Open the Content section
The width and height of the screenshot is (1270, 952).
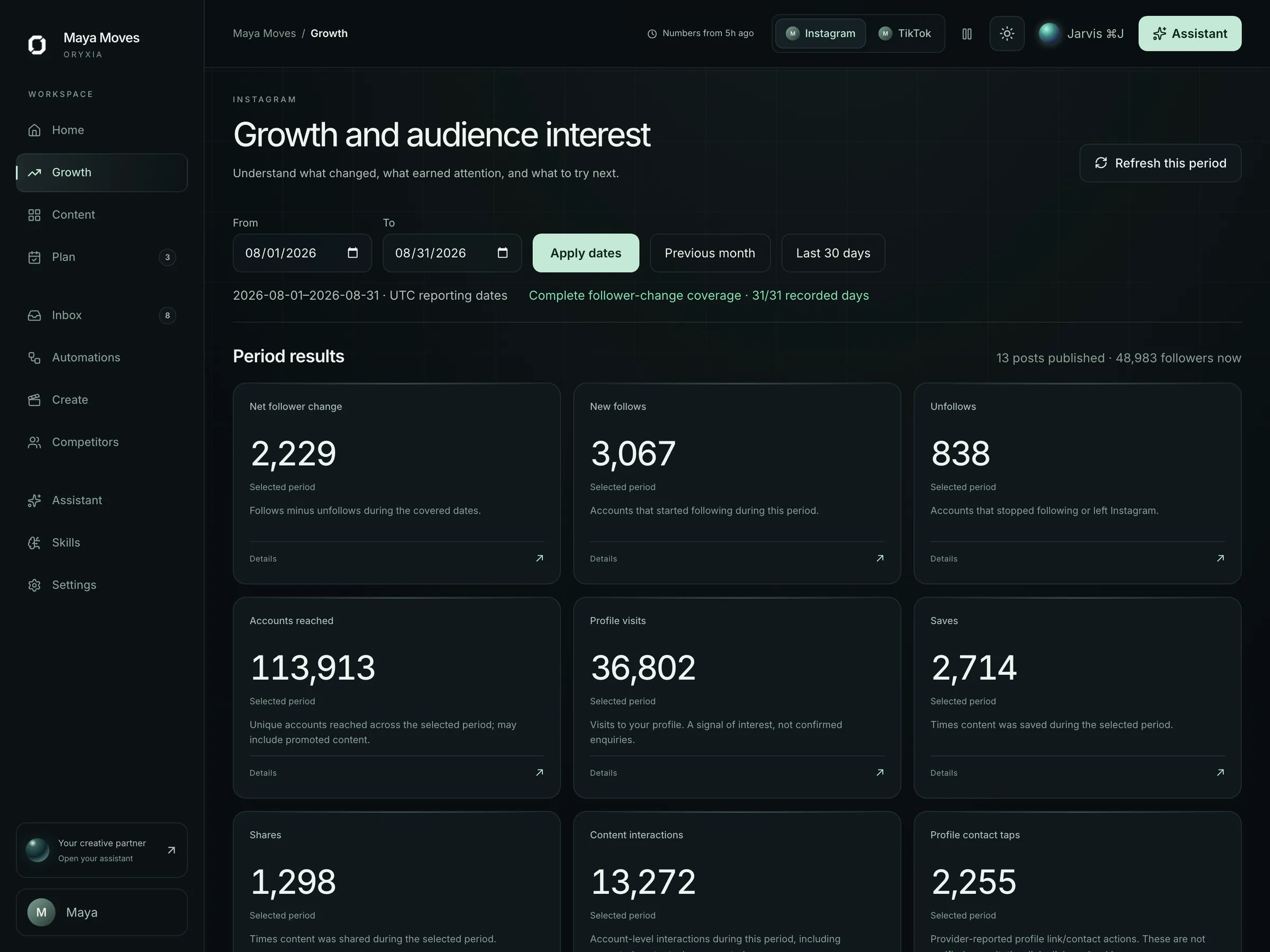(102, 215)
